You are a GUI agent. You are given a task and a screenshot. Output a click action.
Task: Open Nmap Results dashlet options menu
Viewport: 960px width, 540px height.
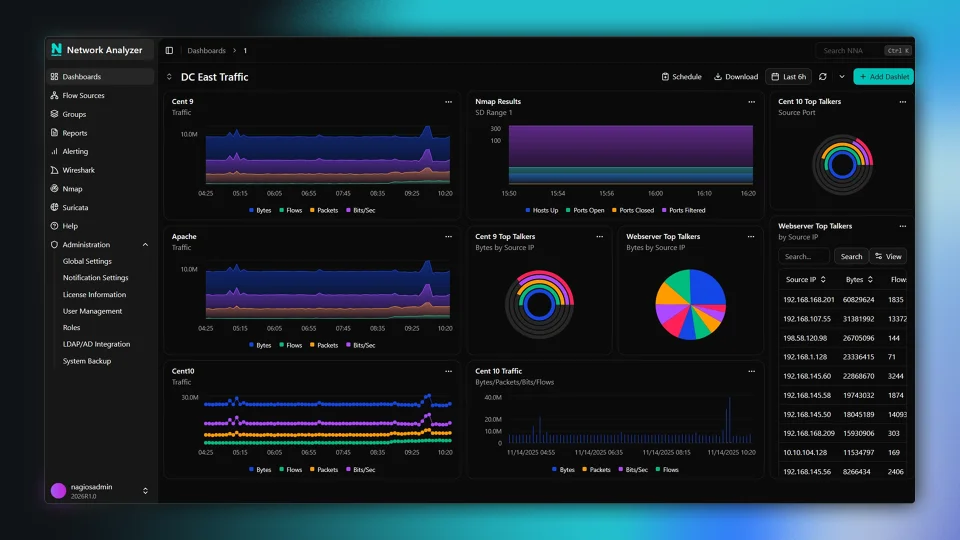pyautogui.click(x=751, y=102)
